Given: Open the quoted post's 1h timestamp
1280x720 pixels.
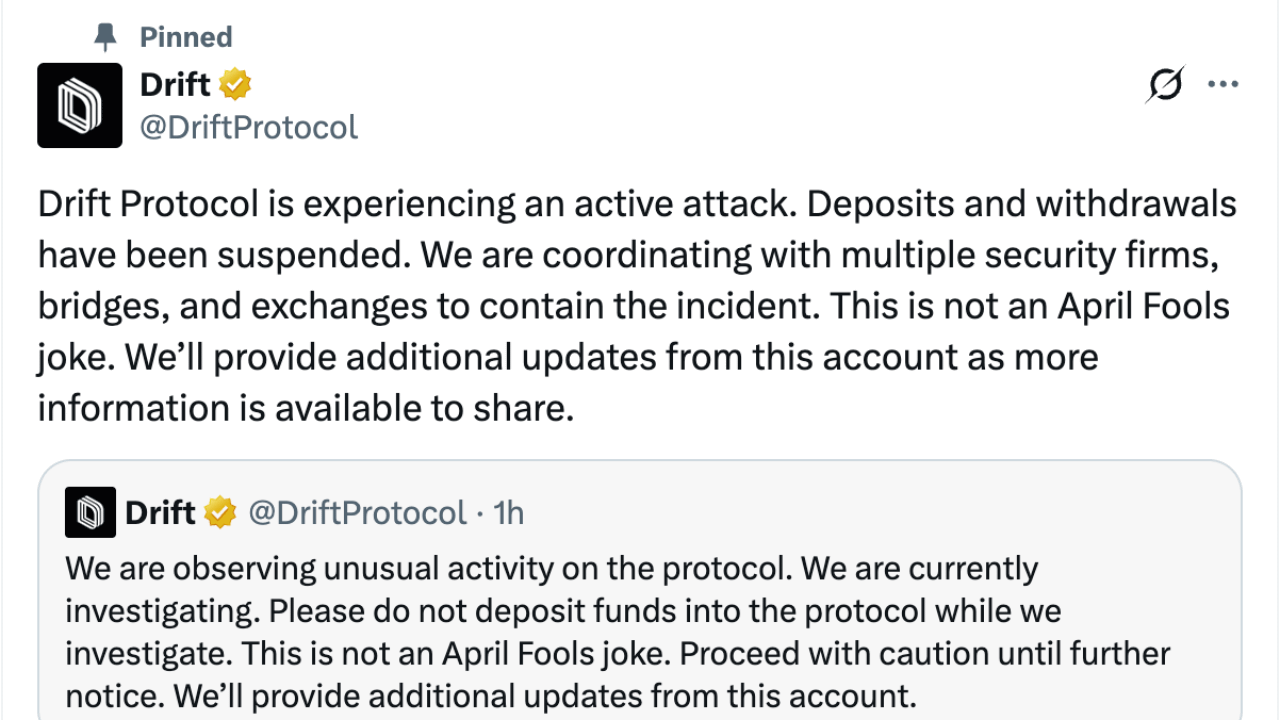Looking at the screenshot, I should point(509,514).
